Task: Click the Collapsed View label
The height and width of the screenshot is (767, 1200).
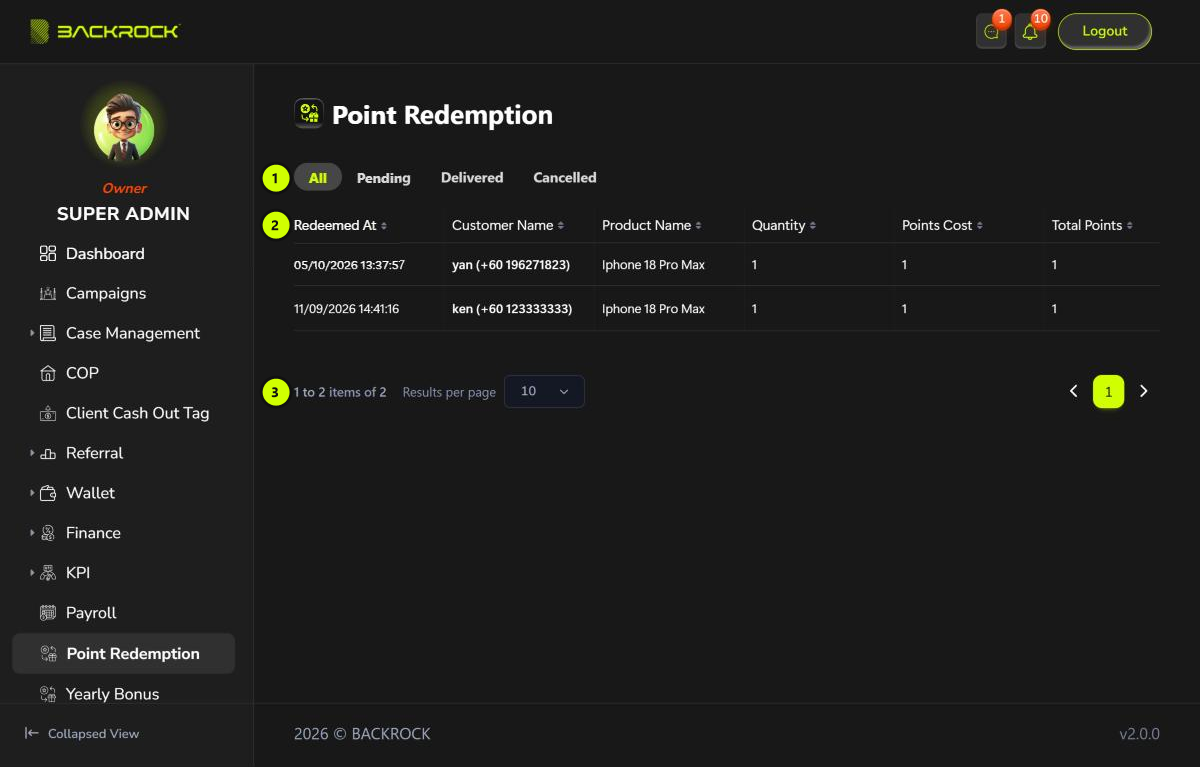Action: 93,734
